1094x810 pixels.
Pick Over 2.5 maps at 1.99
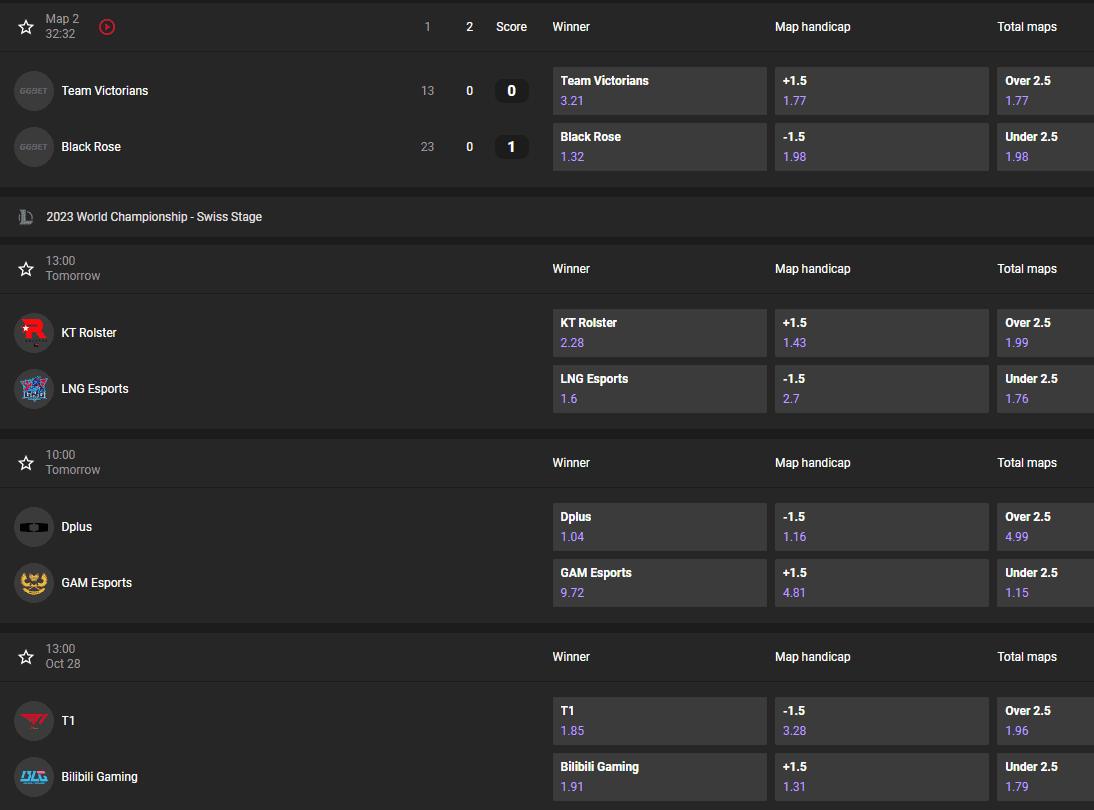[x=1045, y=333]
